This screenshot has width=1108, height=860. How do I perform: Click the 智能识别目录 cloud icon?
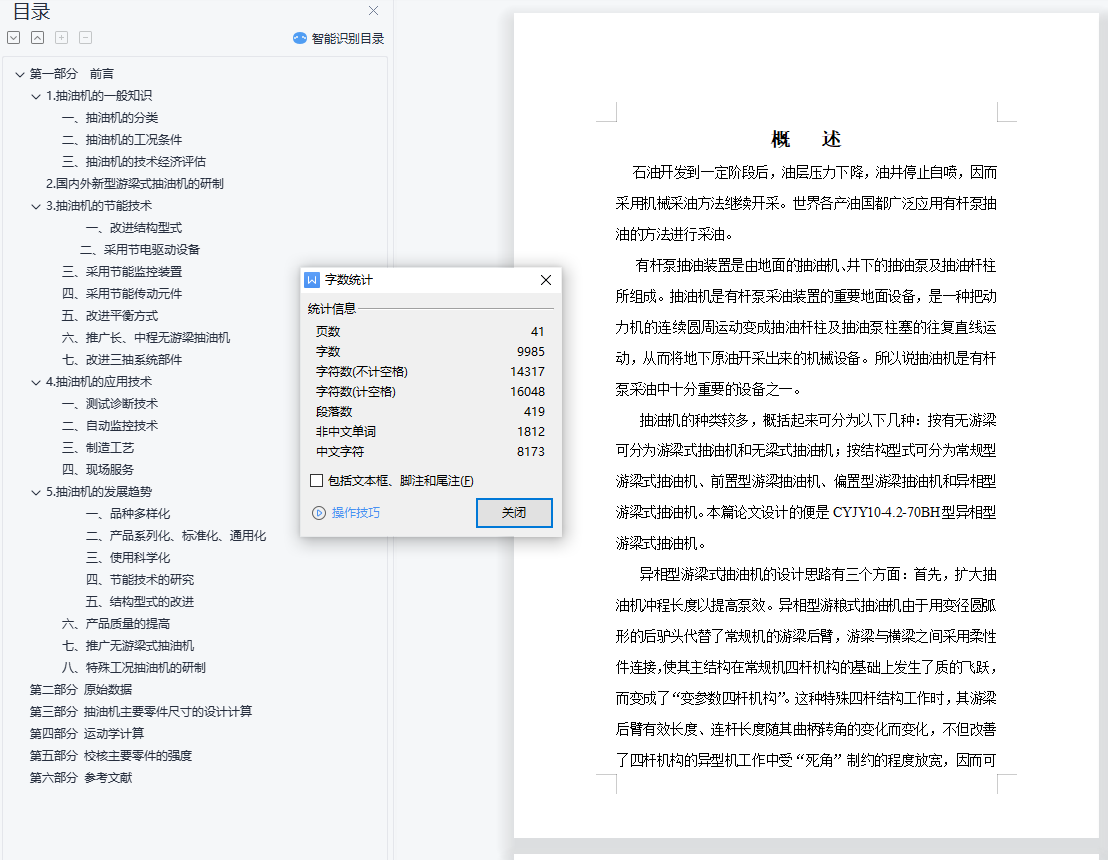point(300,38)
